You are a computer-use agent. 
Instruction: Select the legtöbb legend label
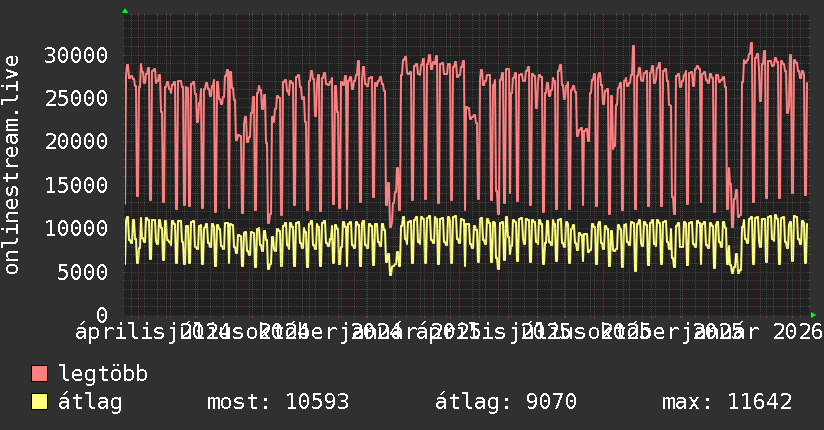point(103,374)
